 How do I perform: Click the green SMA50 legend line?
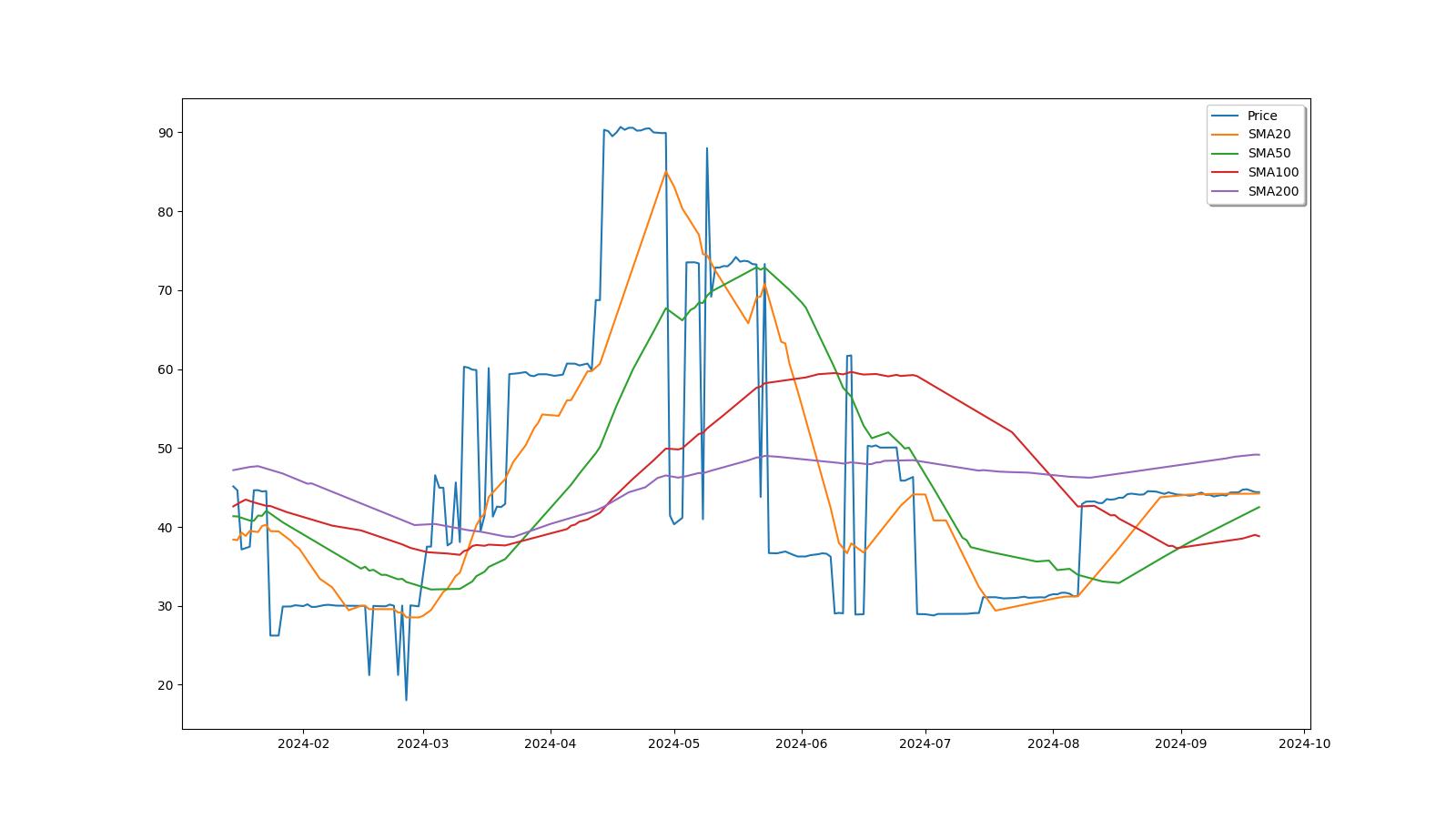coord(1226,154)
